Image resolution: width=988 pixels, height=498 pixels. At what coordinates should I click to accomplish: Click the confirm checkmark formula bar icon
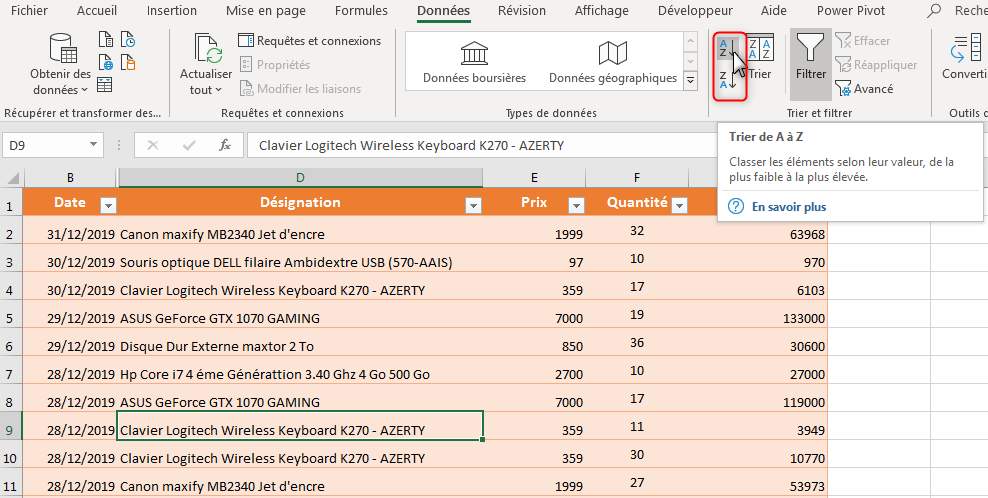click(188, 146)
